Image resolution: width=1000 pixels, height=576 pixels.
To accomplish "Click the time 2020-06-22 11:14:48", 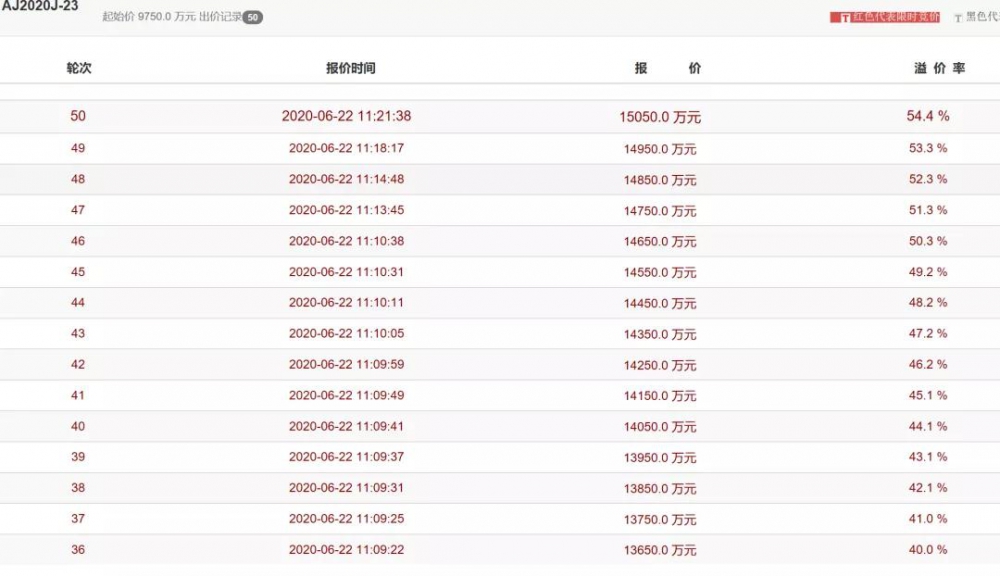I will click(x=346, y=179).
